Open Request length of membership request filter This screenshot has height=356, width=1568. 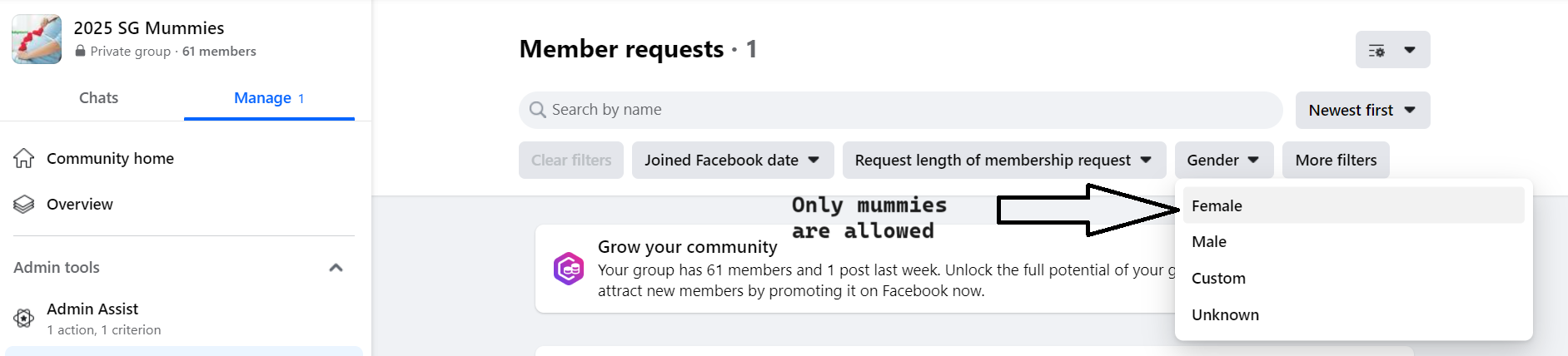[1003, 161]
